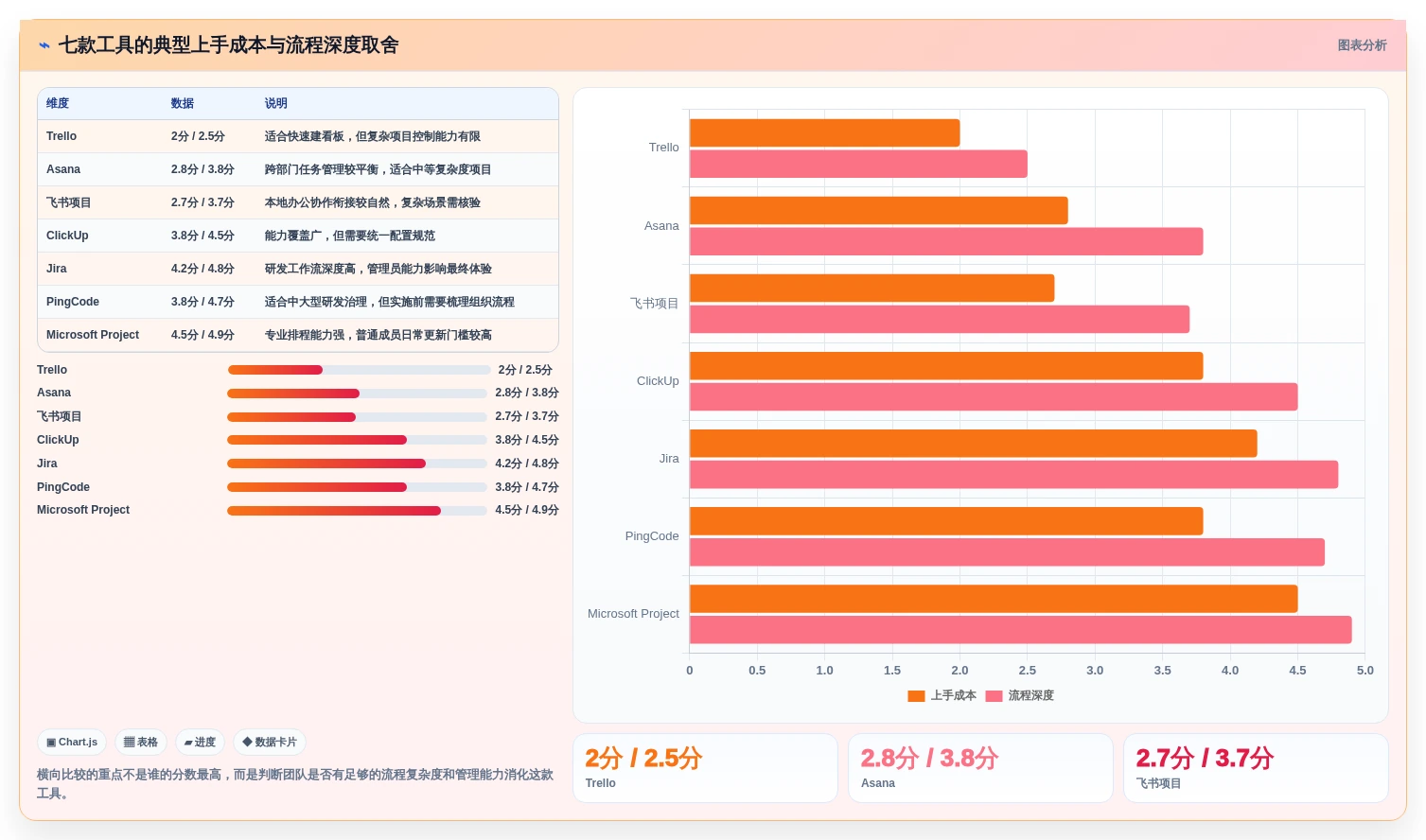Screen dimensions: 1426x840
Task: Click the PingCode label on chart axis
Action: (x=652, y=536)
